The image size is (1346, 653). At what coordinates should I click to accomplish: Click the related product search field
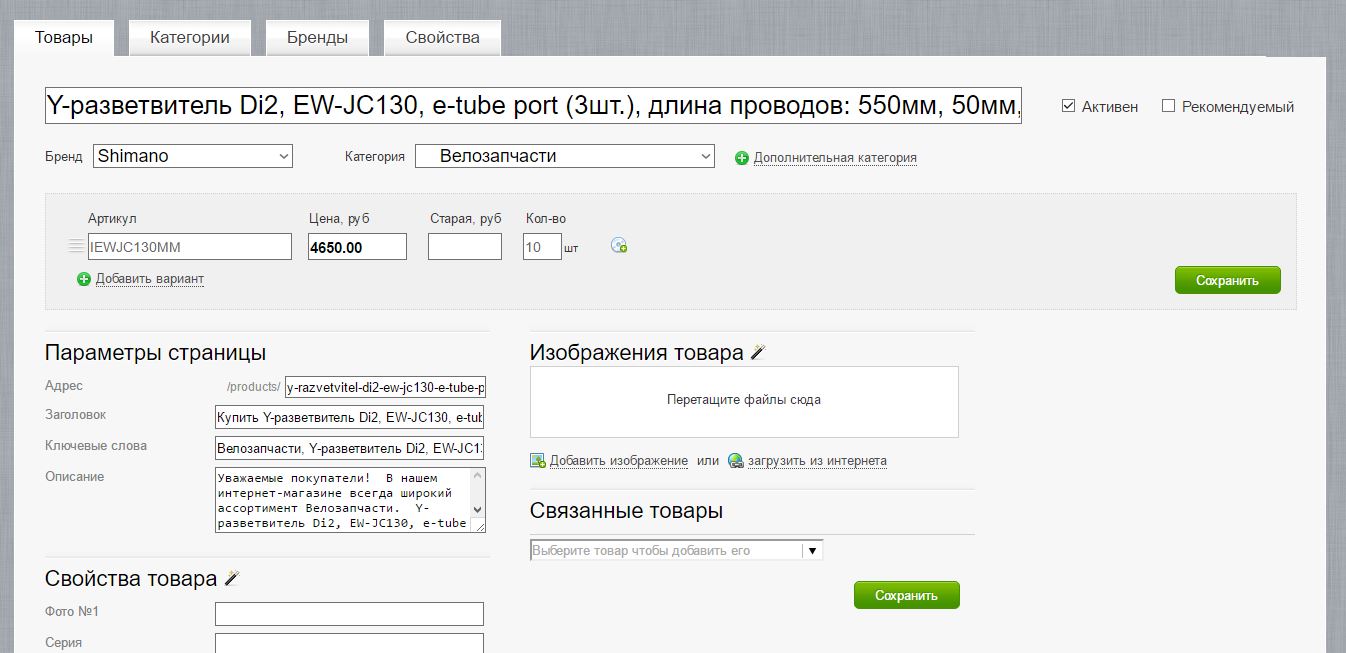click(666, 550)
